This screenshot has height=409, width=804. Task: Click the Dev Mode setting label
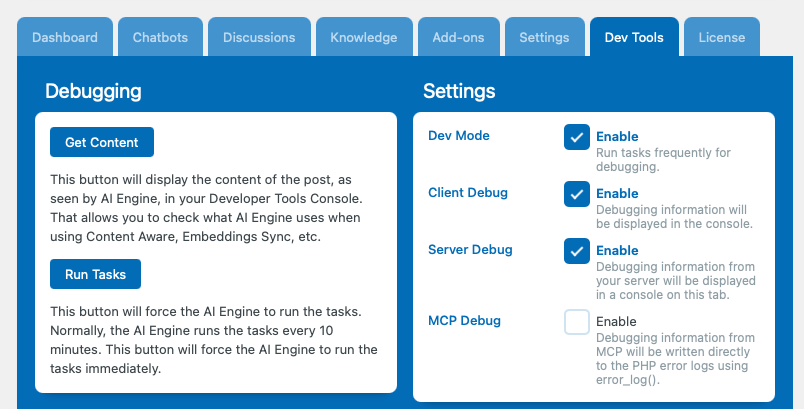tap(459, 136)
